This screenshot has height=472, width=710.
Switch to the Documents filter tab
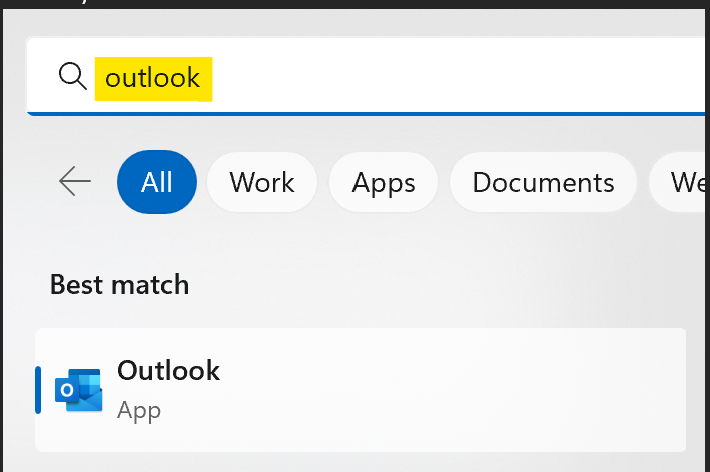tap(543, 182)
